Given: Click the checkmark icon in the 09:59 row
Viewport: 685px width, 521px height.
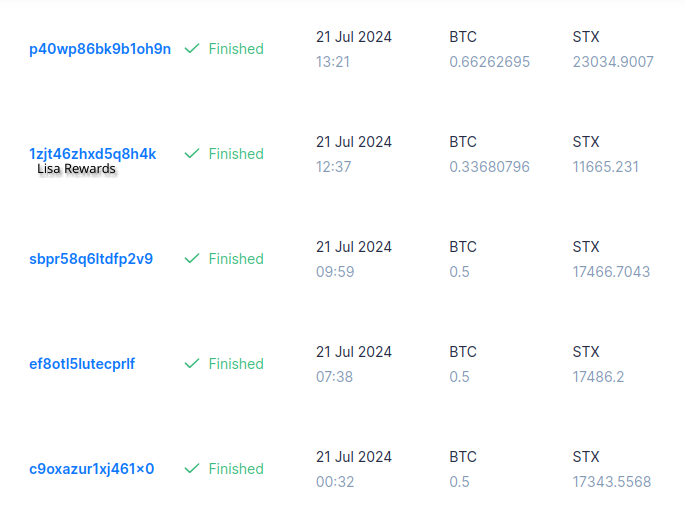Looking at the screenshot, I should tap(192, 259).
